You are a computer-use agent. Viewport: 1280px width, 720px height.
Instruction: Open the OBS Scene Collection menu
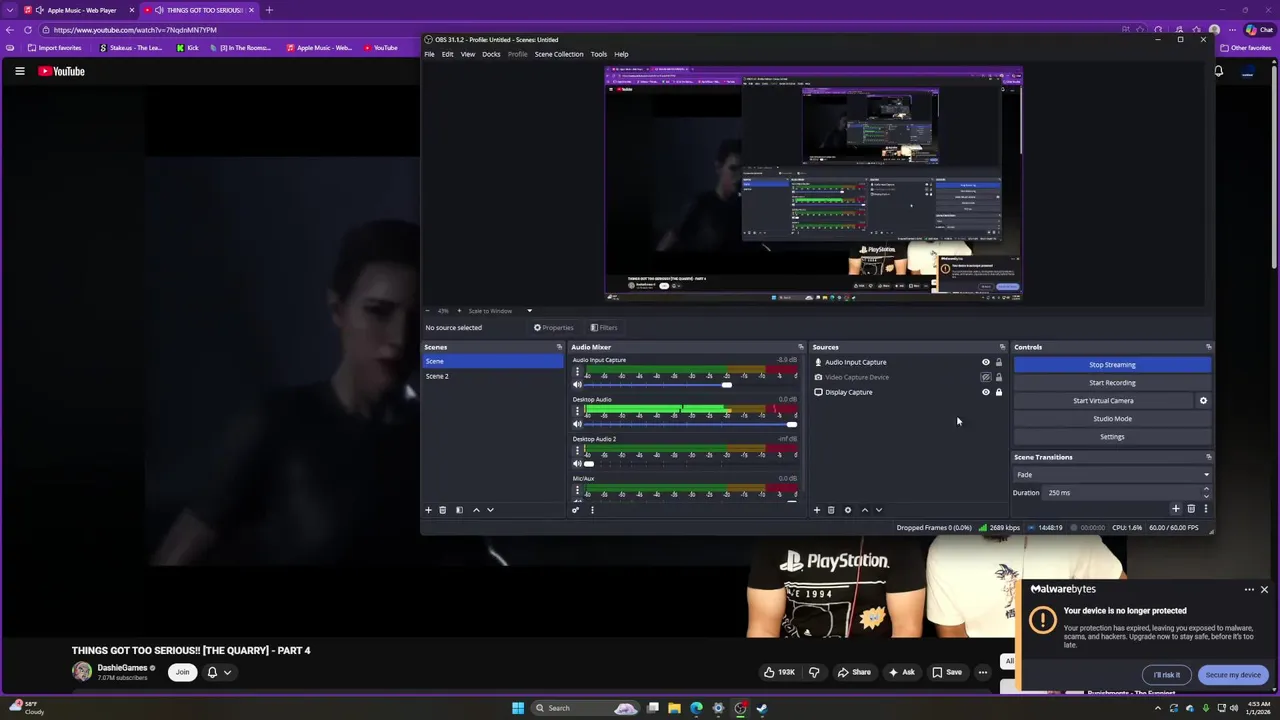point(559,54)
